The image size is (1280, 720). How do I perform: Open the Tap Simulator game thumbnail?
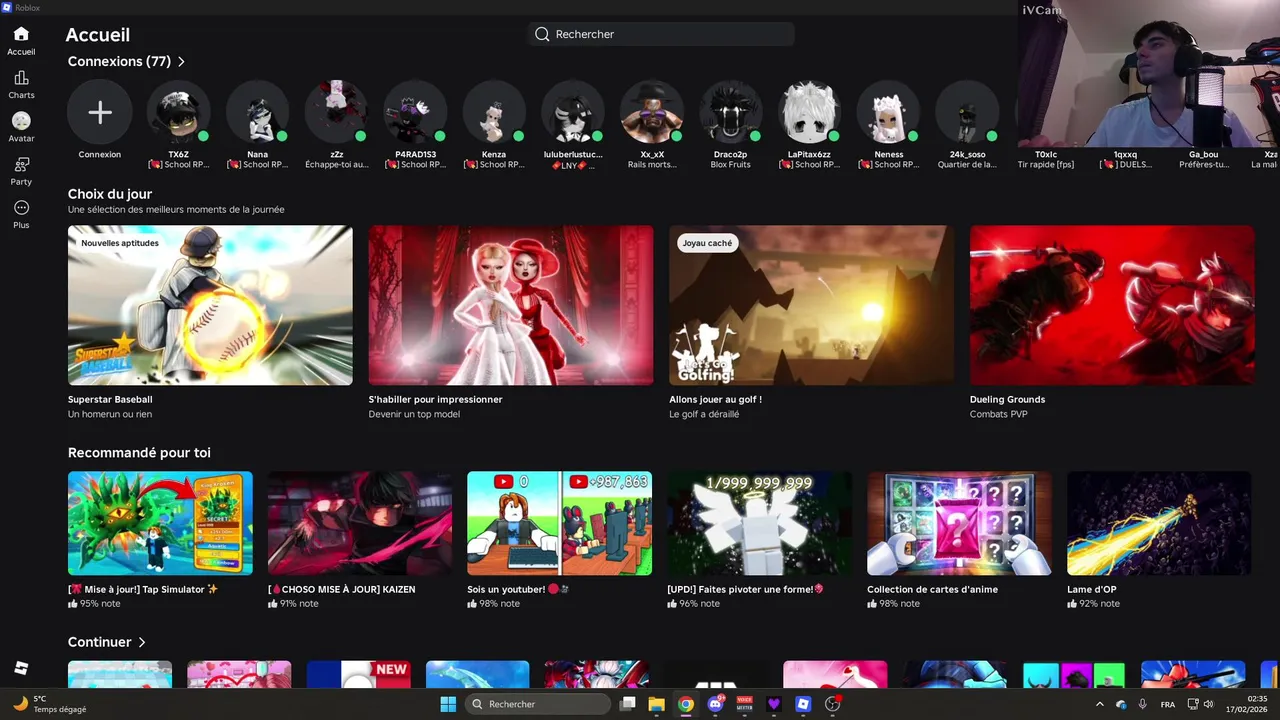160,523
